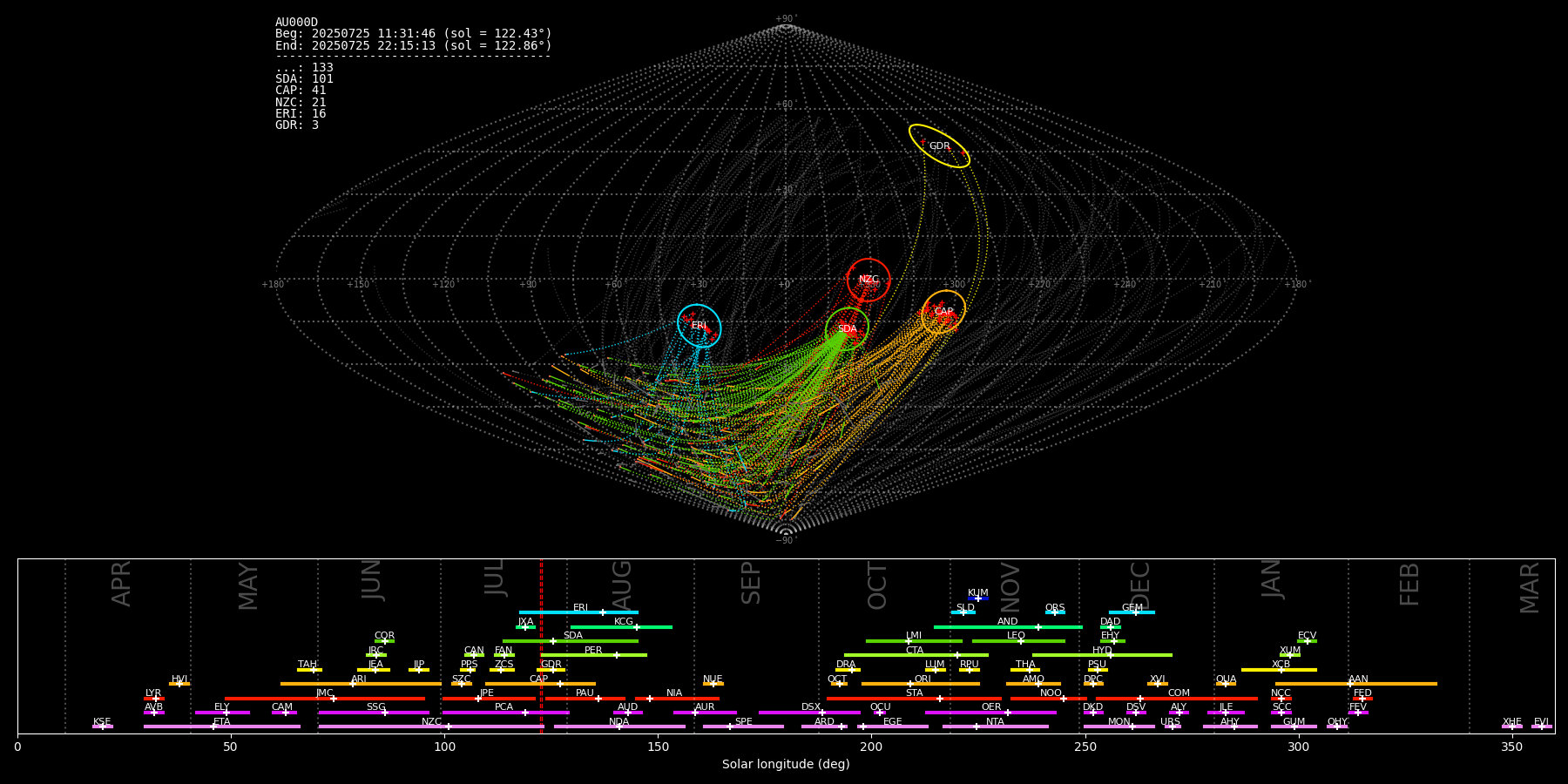Click the red dashed current solar longitude line
This screenshot has height=784, width=1568.
tap(541, 645)
